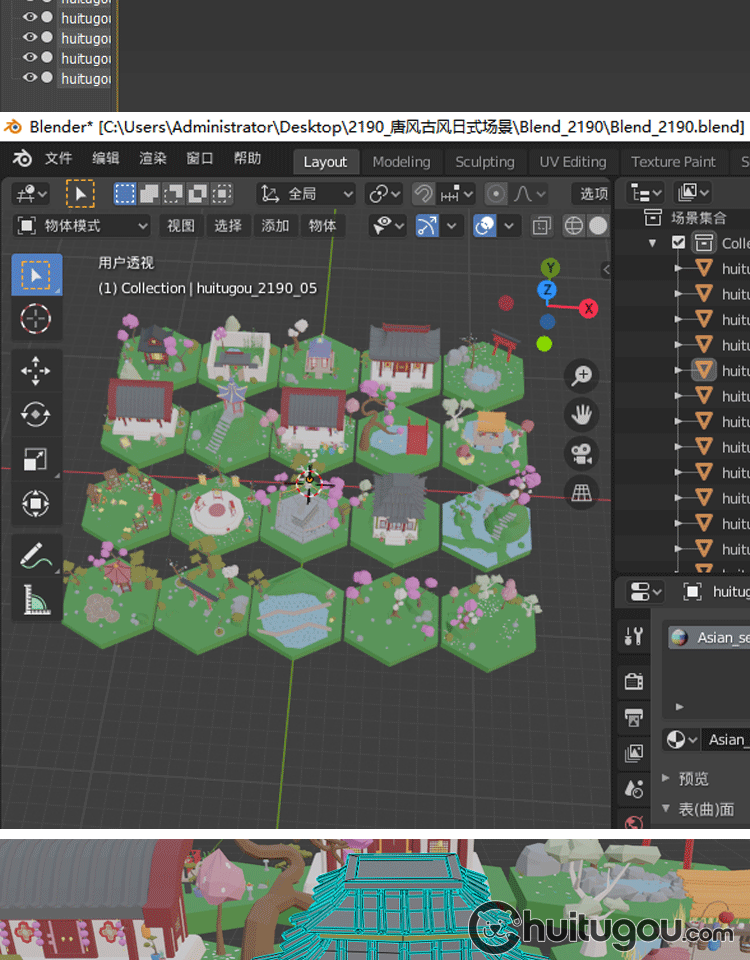
Task: Click the zoom view magnifier icon
Action: [x=581, y=376]
